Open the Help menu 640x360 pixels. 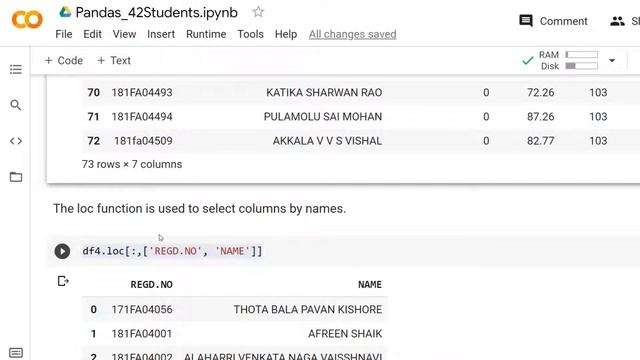tap(286, 34)
